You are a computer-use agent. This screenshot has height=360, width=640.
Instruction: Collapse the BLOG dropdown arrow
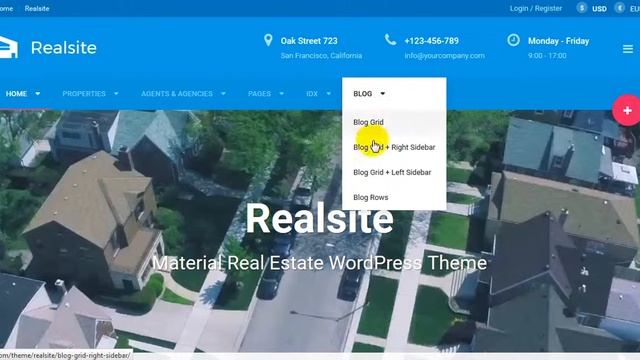coord(382,94)
